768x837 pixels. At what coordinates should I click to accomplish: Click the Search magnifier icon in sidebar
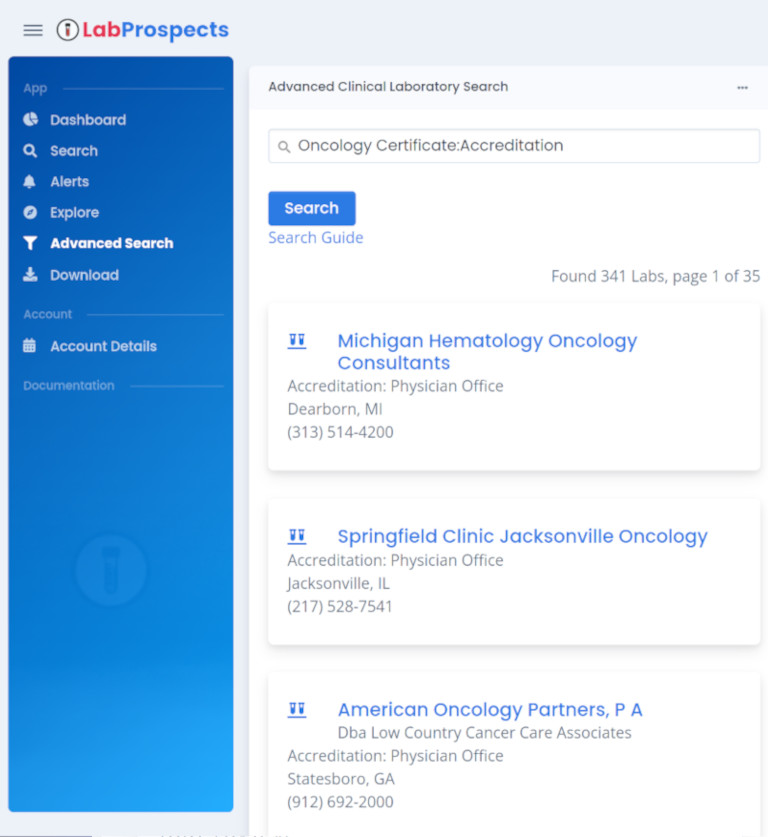tap(30, 151)
